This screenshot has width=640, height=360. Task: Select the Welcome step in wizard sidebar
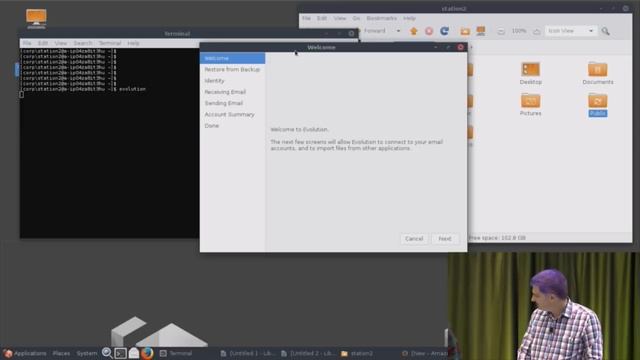[x=232, y=58]
